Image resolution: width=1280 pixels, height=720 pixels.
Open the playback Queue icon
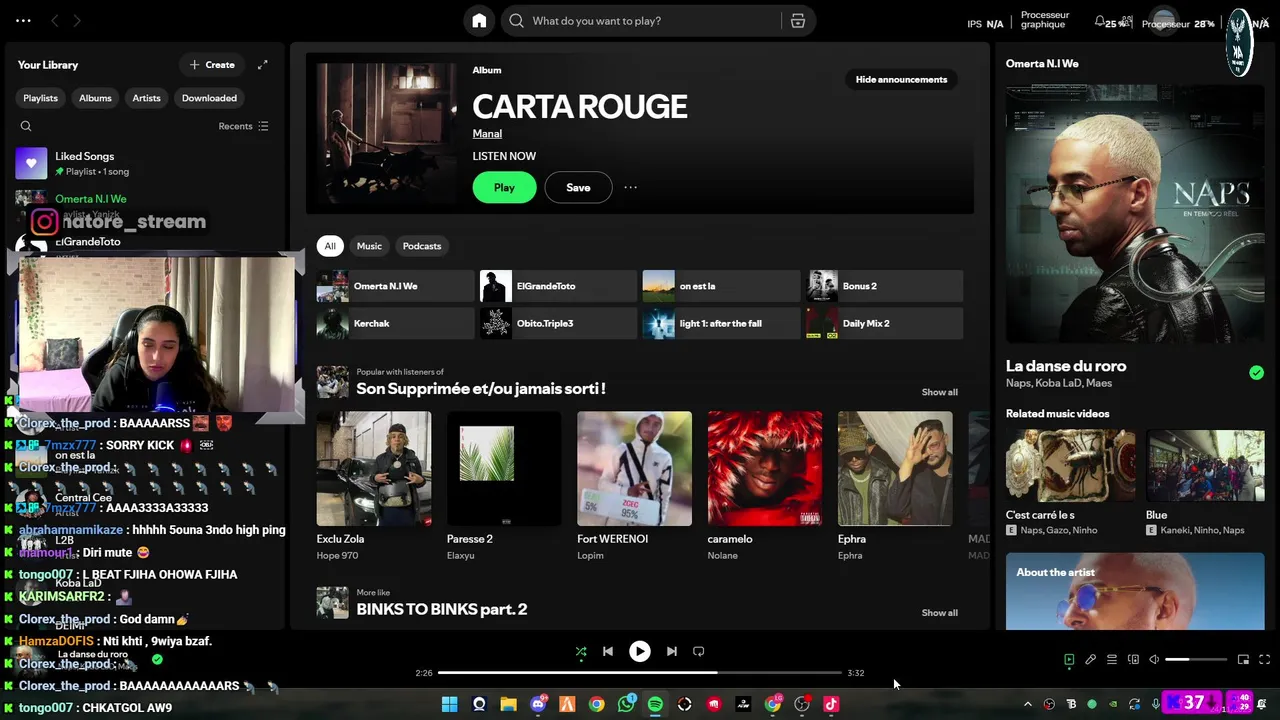tap(1111, 660)
